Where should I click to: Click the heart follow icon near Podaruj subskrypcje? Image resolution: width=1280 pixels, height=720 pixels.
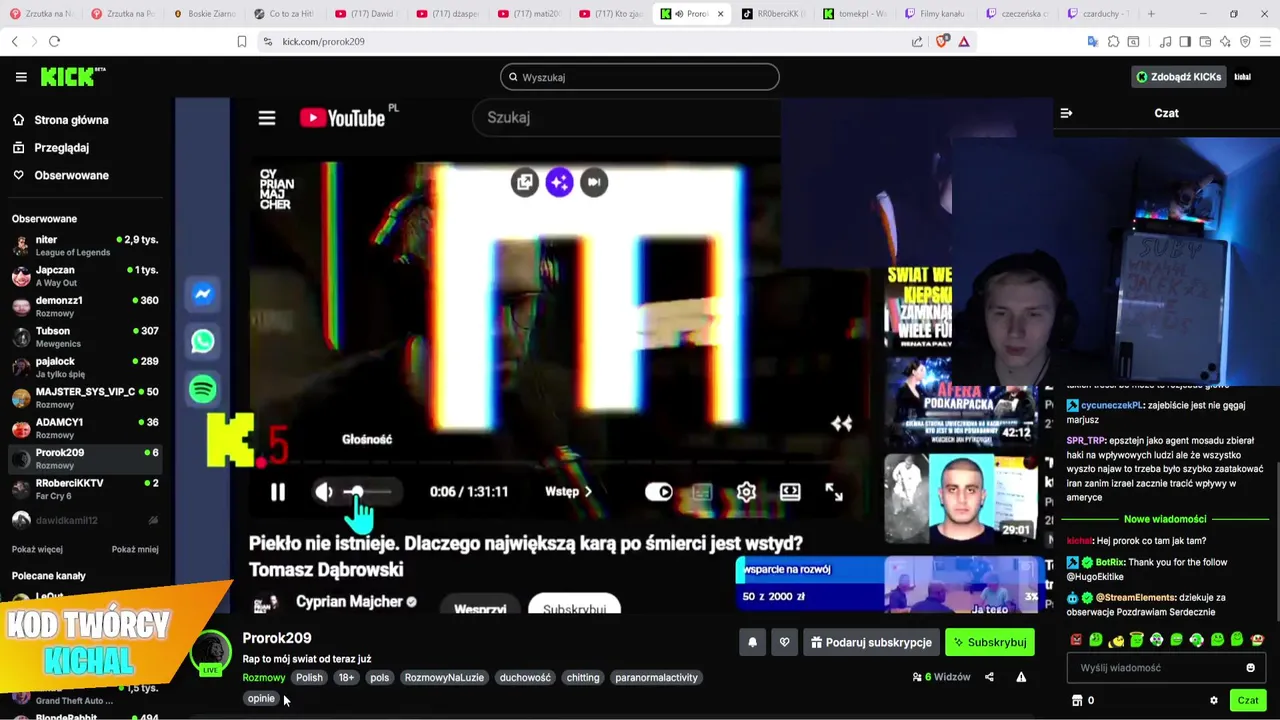pos(785,642)
